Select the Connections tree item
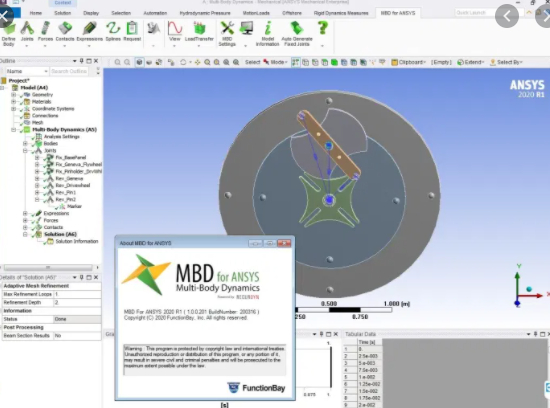The height and width of the screenshot is (408, 550). coord(45,115)
